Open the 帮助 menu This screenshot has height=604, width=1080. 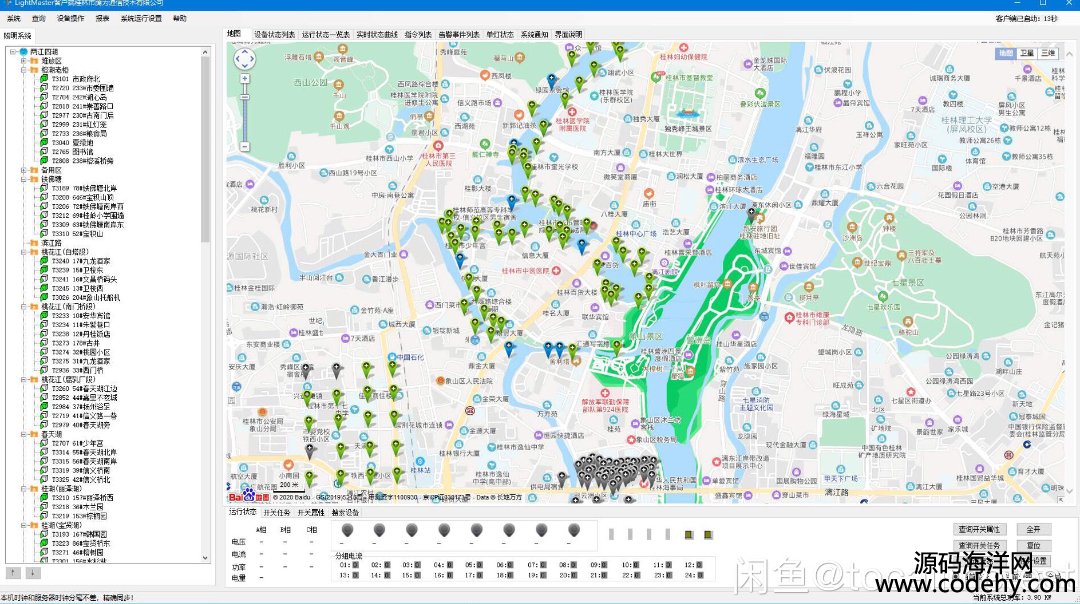tap(180, 19)
